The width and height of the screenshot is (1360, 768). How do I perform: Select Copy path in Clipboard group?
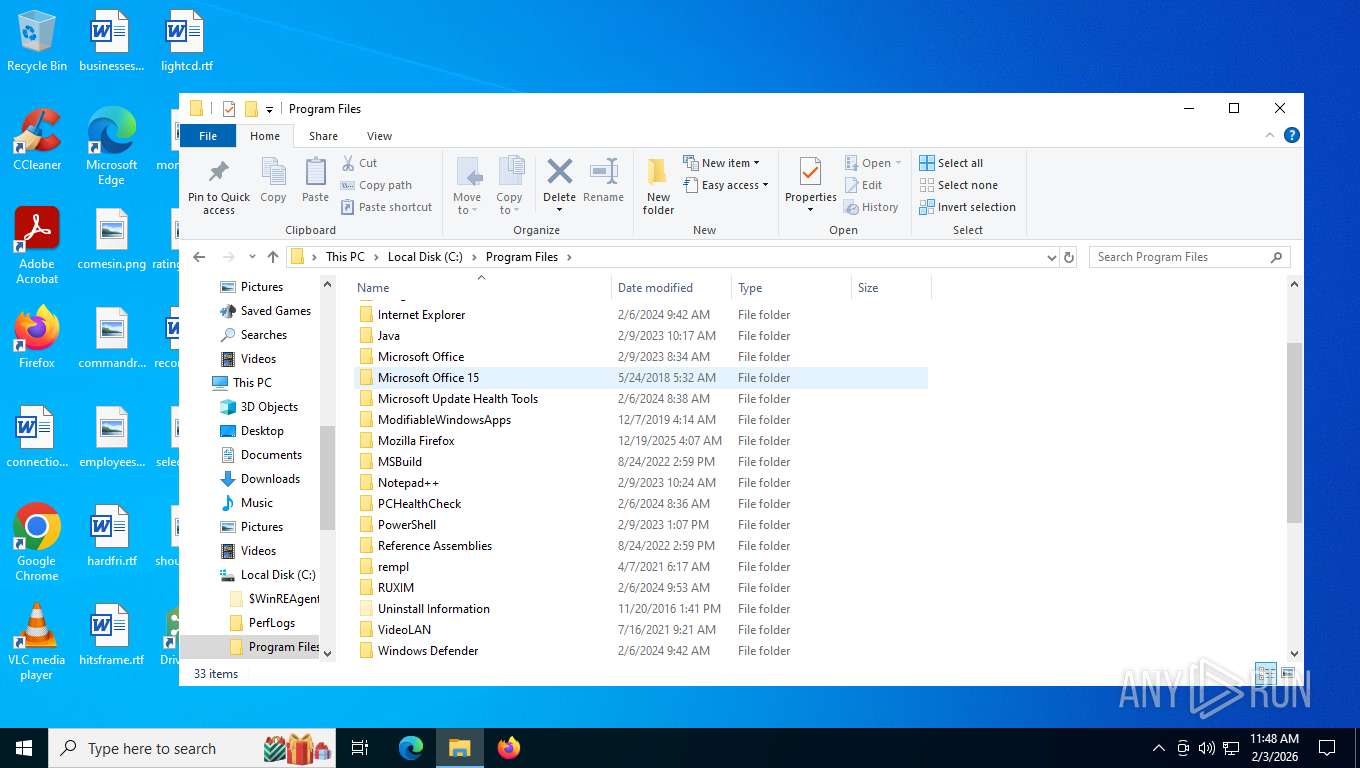click(x=376, y=185)
